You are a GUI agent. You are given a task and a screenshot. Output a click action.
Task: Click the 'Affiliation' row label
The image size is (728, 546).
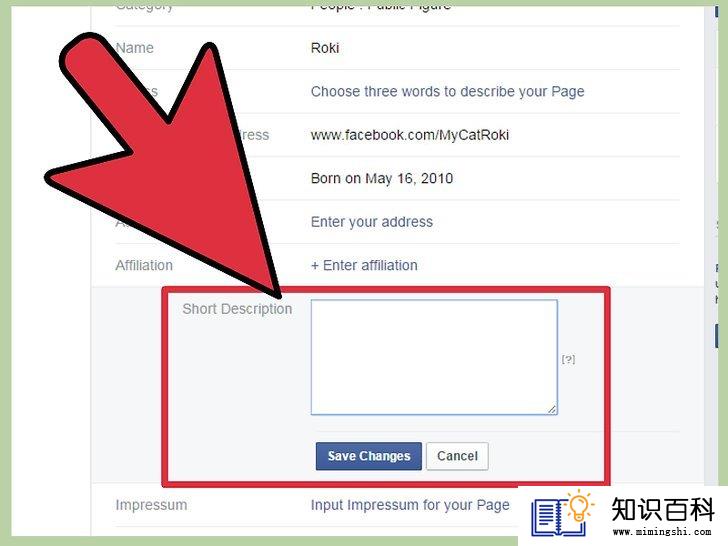click(144, 266)
